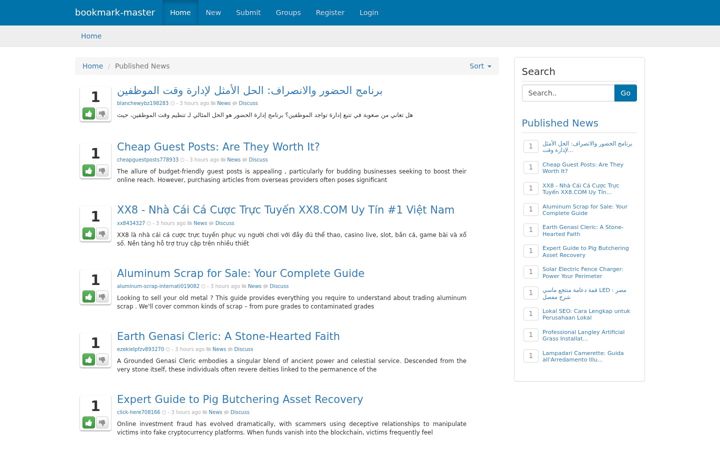
Task: Open sidebar link 'XX8 - Nhà Cái Cá Cược Trực'
Action: [x=580, y=189]
